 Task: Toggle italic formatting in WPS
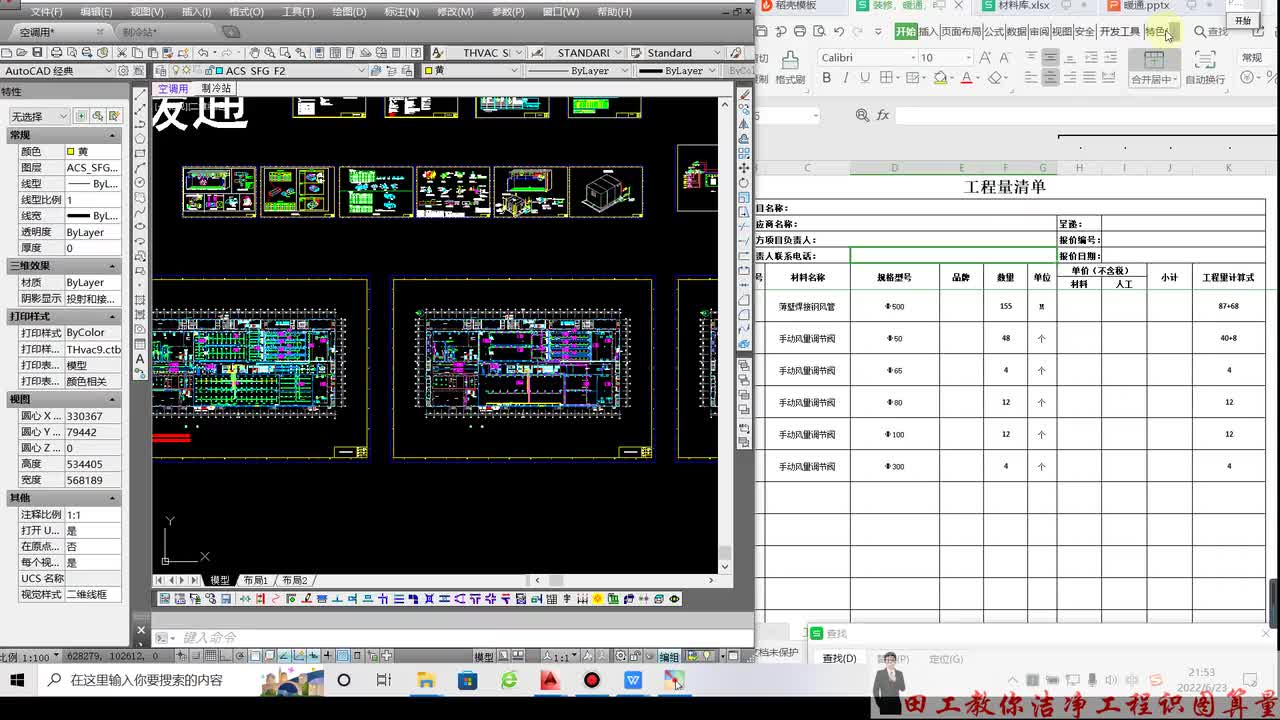click(845, 78)
